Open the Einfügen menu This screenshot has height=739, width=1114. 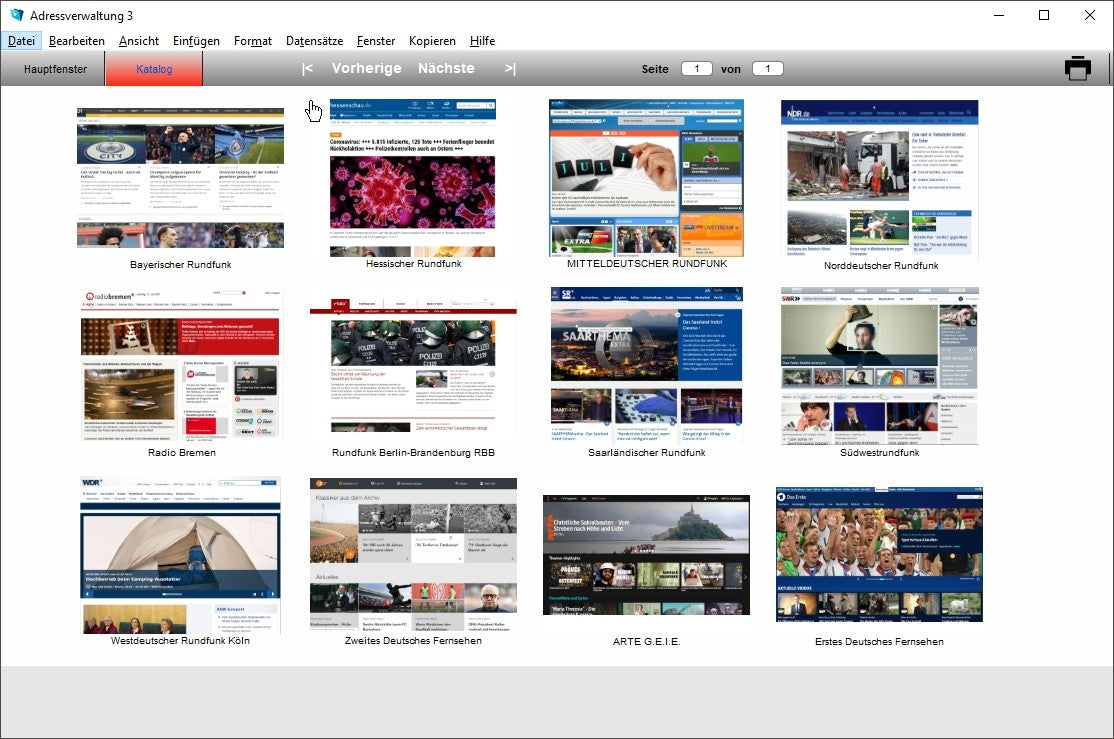click(196, 41)
